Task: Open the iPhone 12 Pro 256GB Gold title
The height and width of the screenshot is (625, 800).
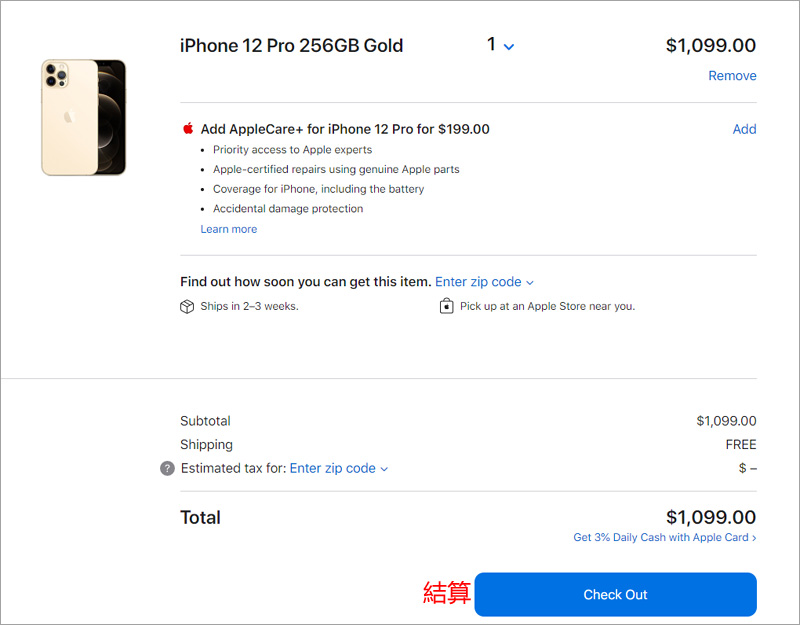Action: point(291,46)
